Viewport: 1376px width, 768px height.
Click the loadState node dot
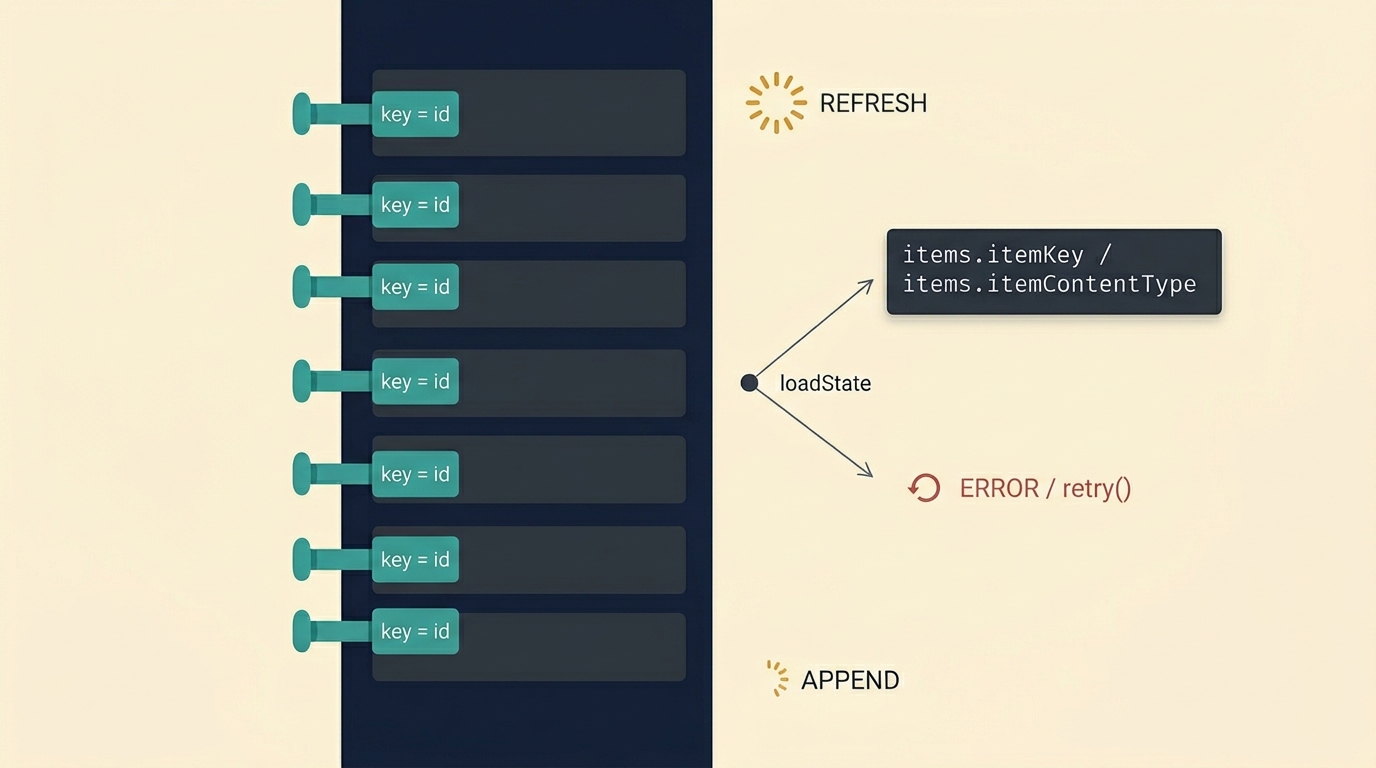click(x=749, y=383)
